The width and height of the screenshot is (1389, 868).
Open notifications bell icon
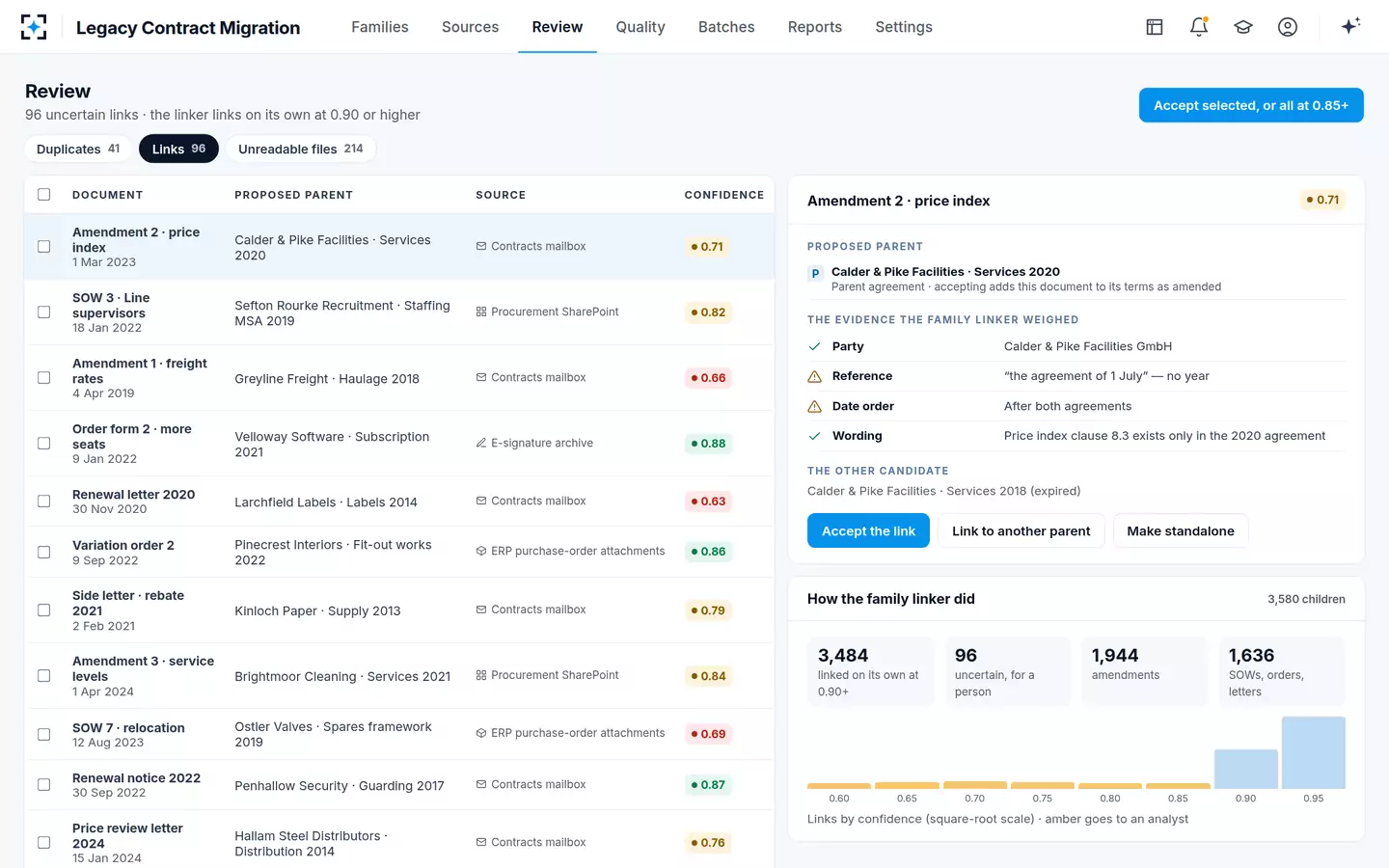(1199, 27)
